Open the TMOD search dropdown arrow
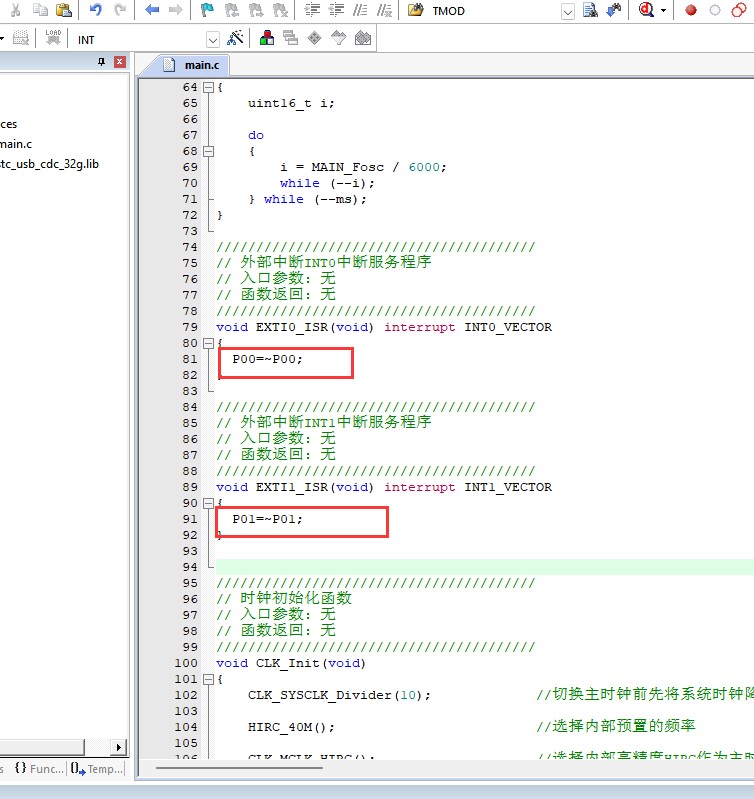The height and width of the screenshot is (799, 754). (x=568, y=11)
